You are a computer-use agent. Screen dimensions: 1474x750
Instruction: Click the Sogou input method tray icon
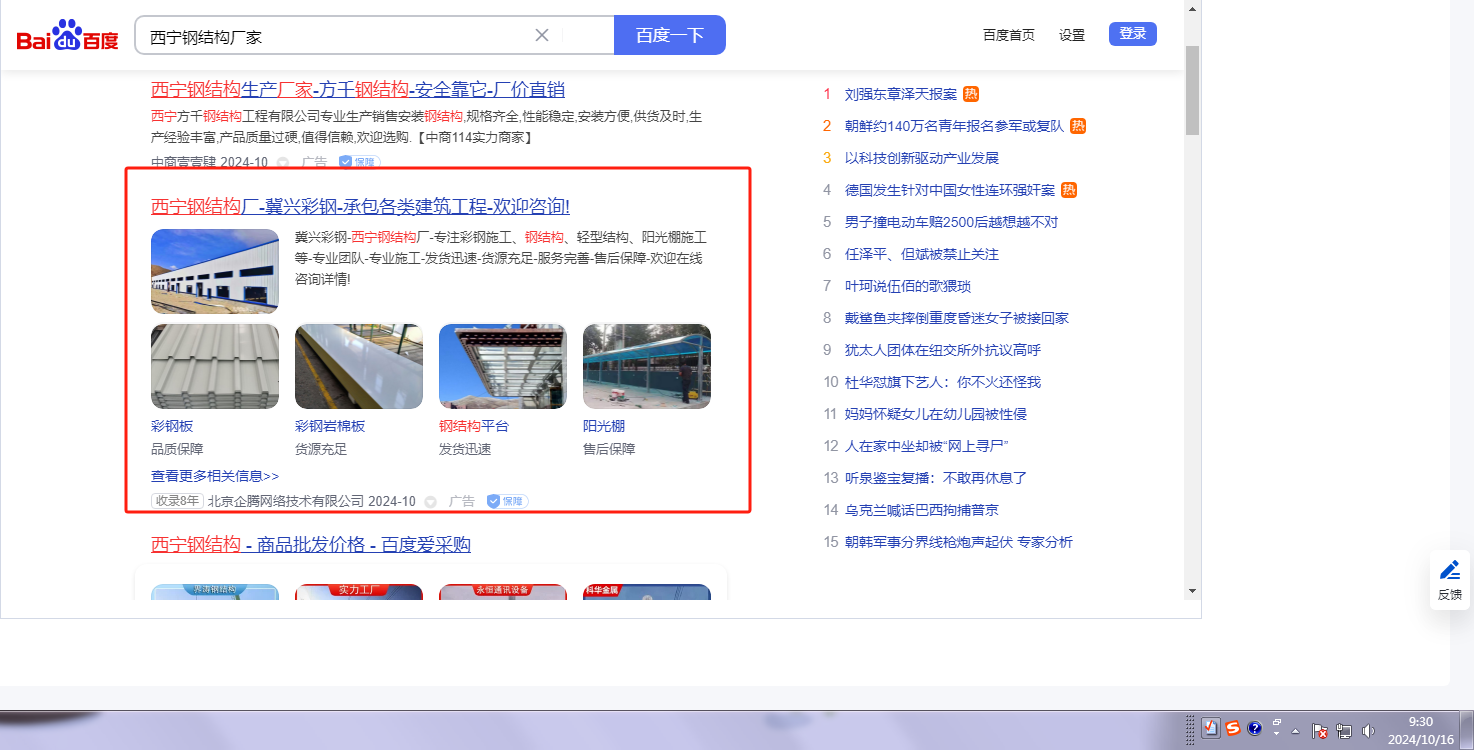[x=1233, y=728]
